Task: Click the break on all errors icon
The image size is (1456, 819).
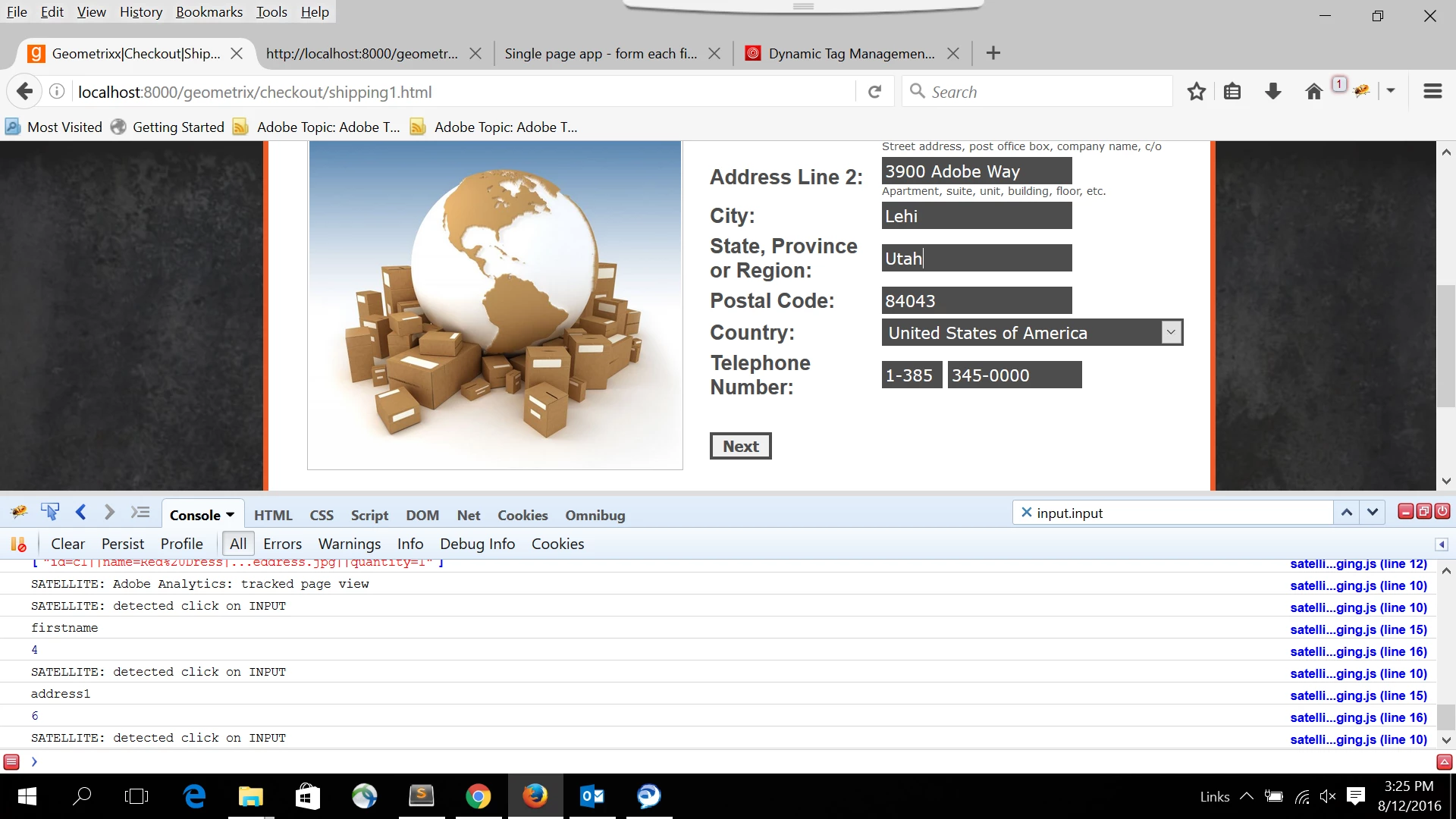Action: pyautogui.click(x=18, y=544)
